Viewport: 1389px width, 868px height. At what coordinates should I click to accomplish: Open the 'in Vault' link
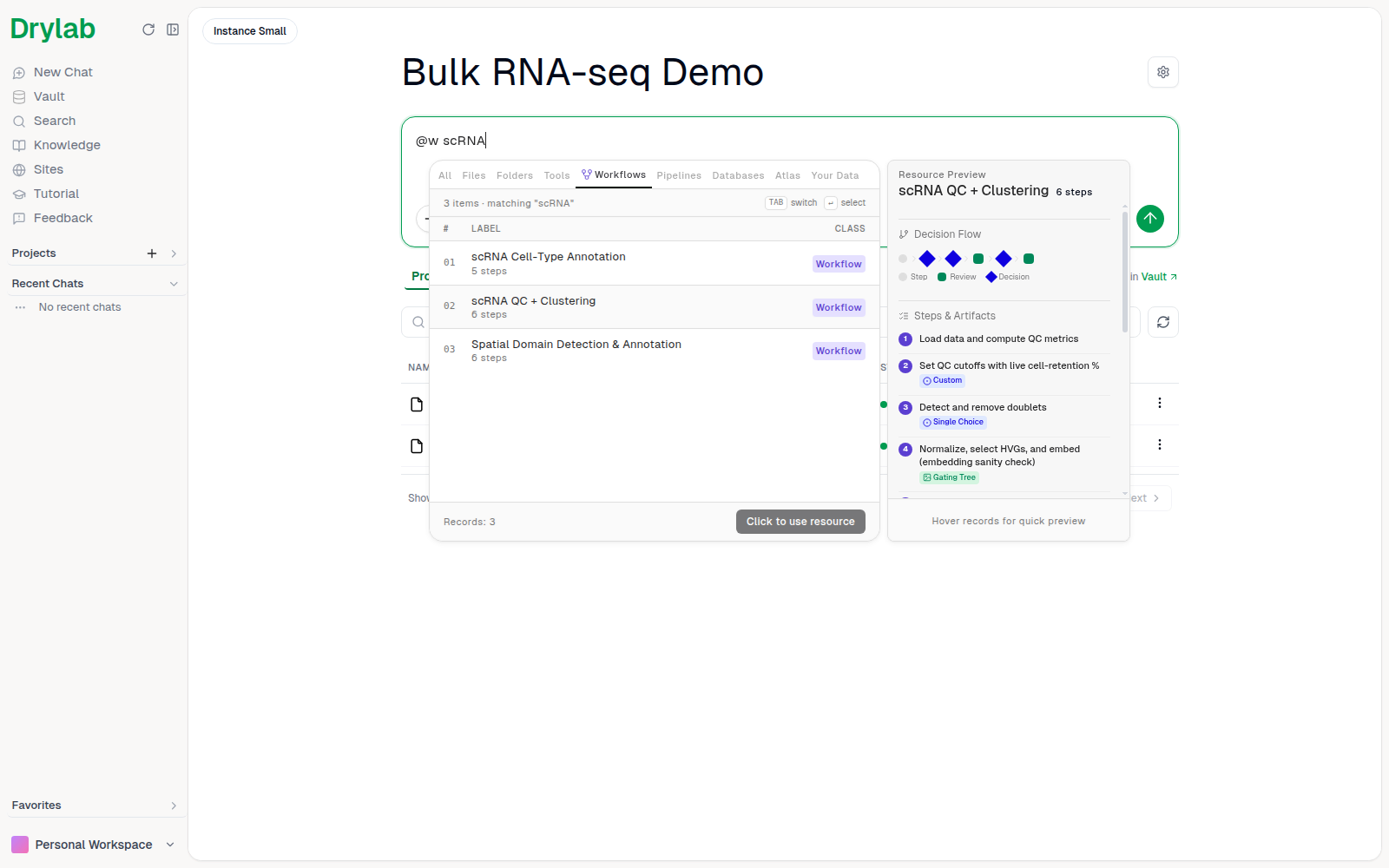1154,277
